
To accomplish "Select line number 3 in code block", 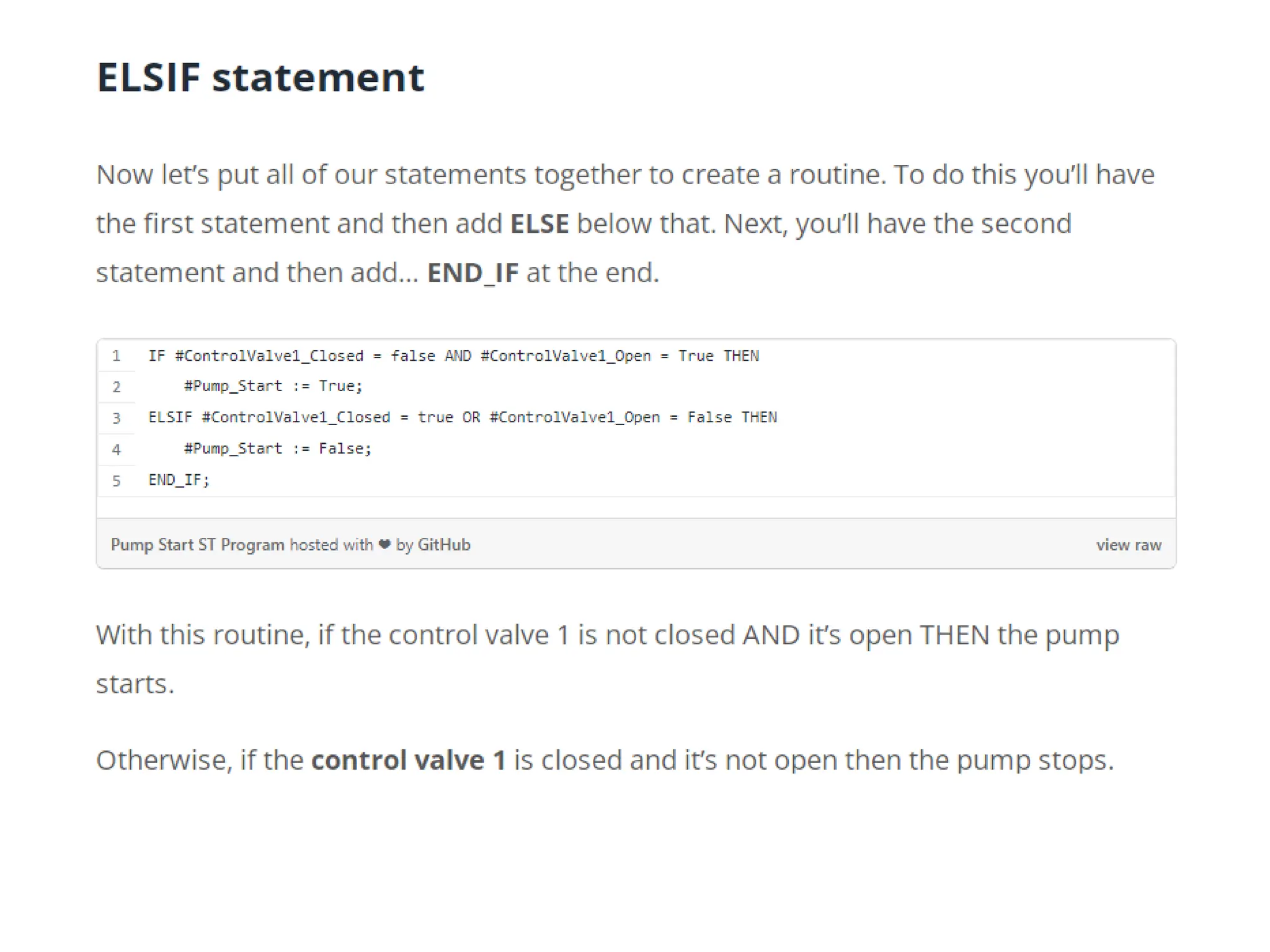I will (x=116, y=418).
